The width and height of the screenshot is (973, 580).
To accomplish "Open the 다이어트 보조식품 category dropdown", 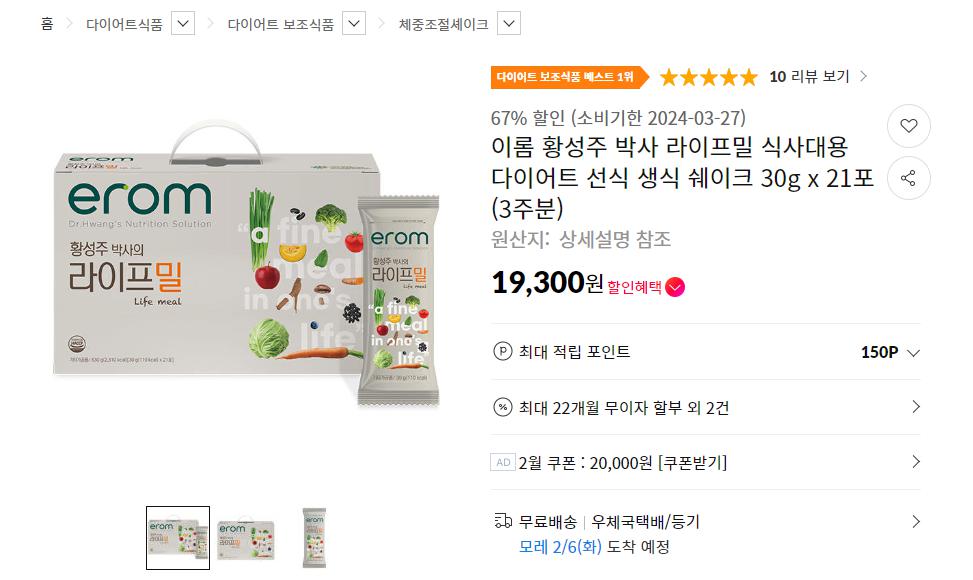I will [354, 24].
